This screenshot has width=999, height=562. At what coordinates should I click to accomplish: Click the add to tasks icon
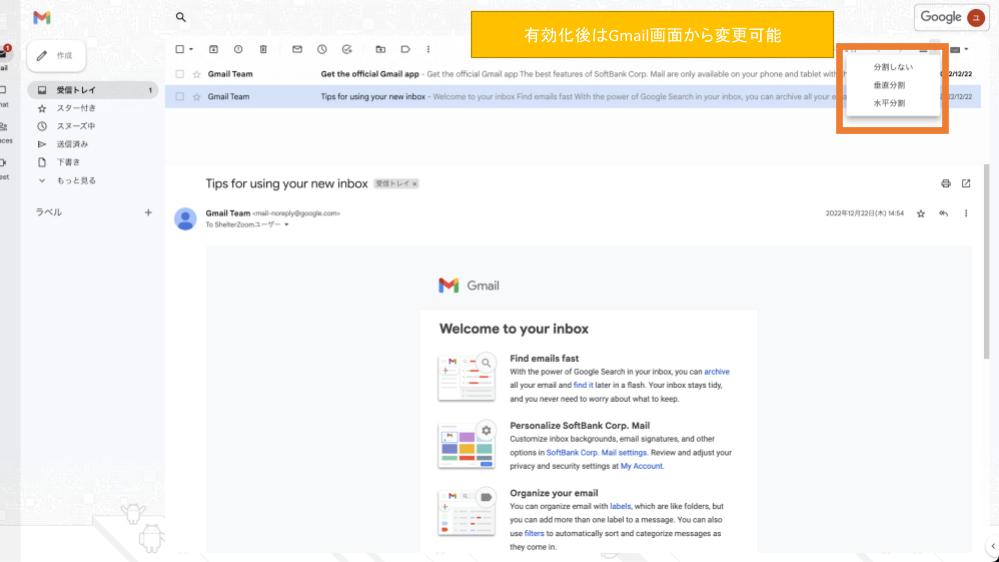click(x=347, y=49)
